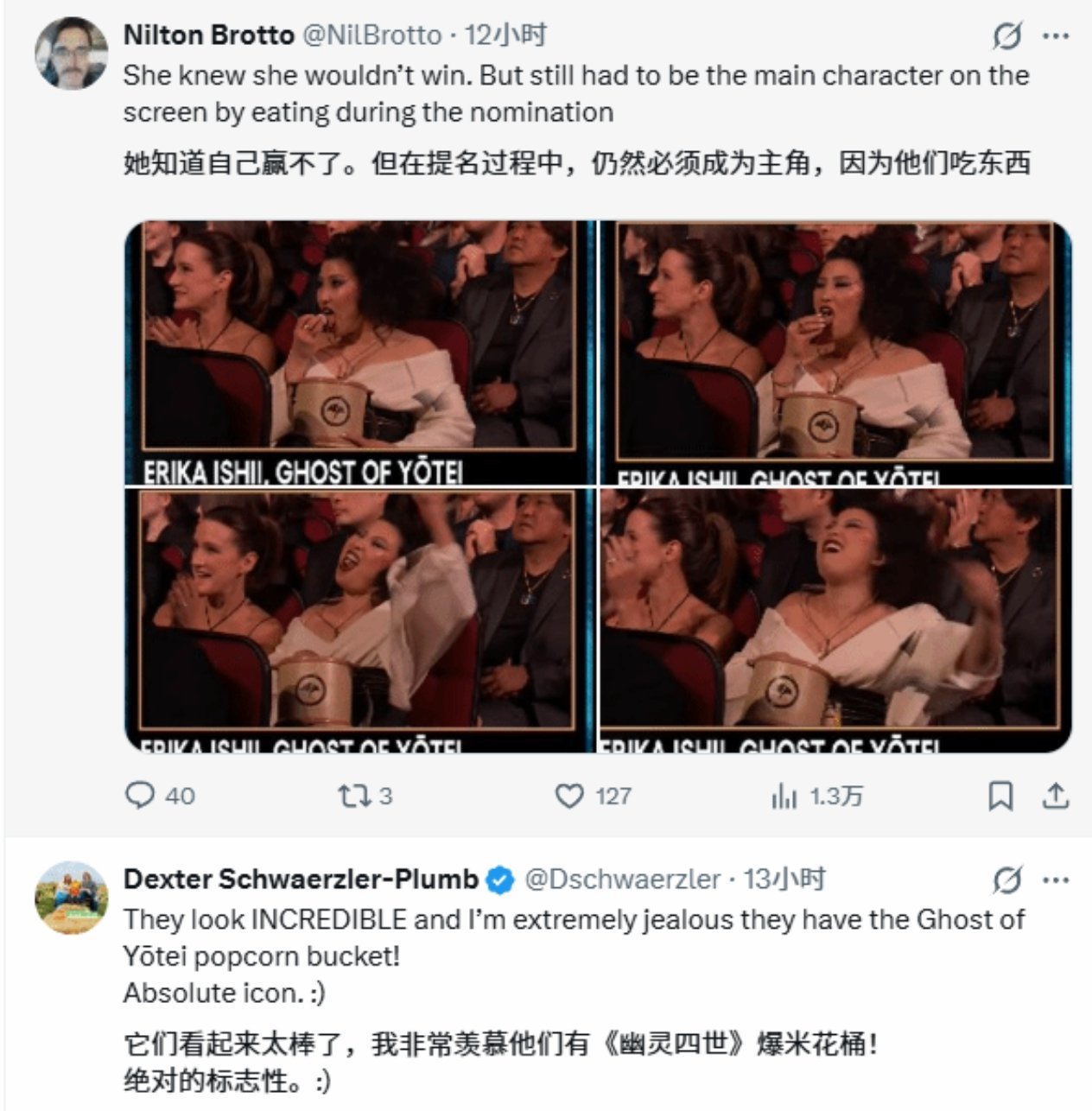Bookmark Nilton Brotto's post
1092x1111 pixels.
tap(1000, 796)
